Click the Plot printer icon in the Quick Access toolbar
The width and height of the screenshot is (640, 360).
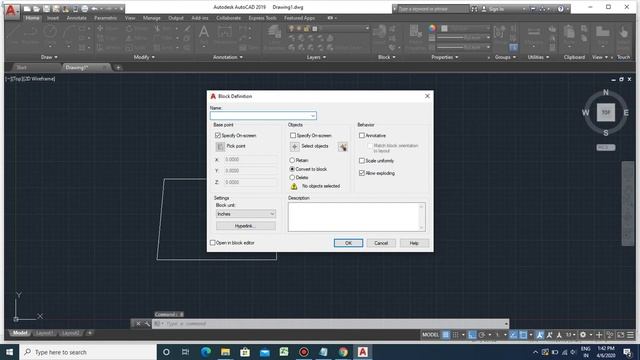(84, 9)
